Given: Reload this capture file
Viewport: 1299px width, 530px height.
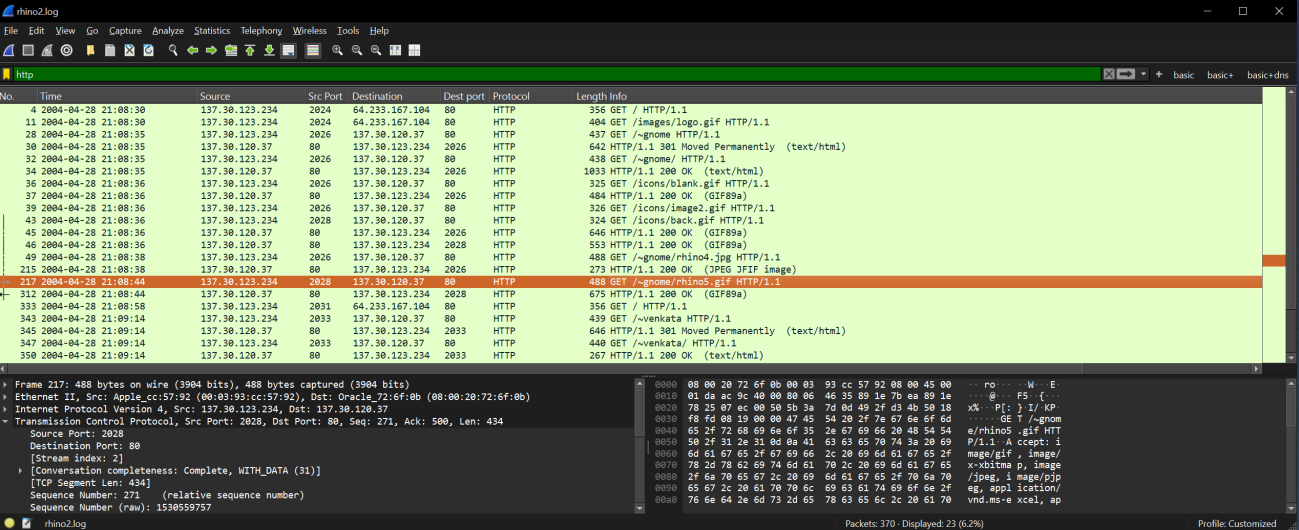Looking at the screenshot, I should 149,50.
